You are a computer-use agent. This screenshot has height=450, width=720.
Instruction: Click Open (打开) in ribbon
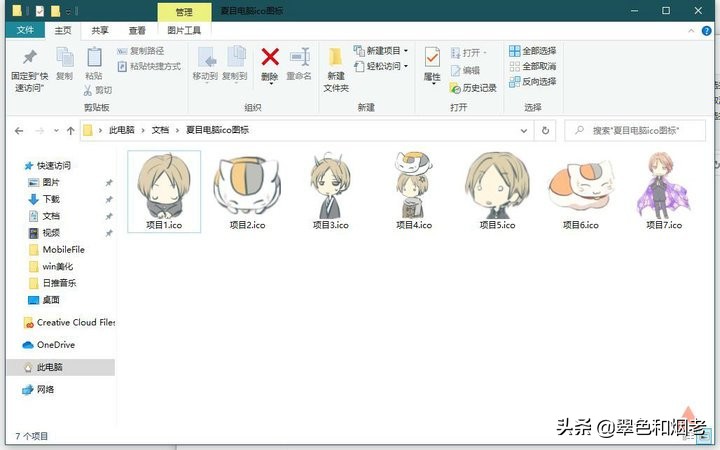468,53
